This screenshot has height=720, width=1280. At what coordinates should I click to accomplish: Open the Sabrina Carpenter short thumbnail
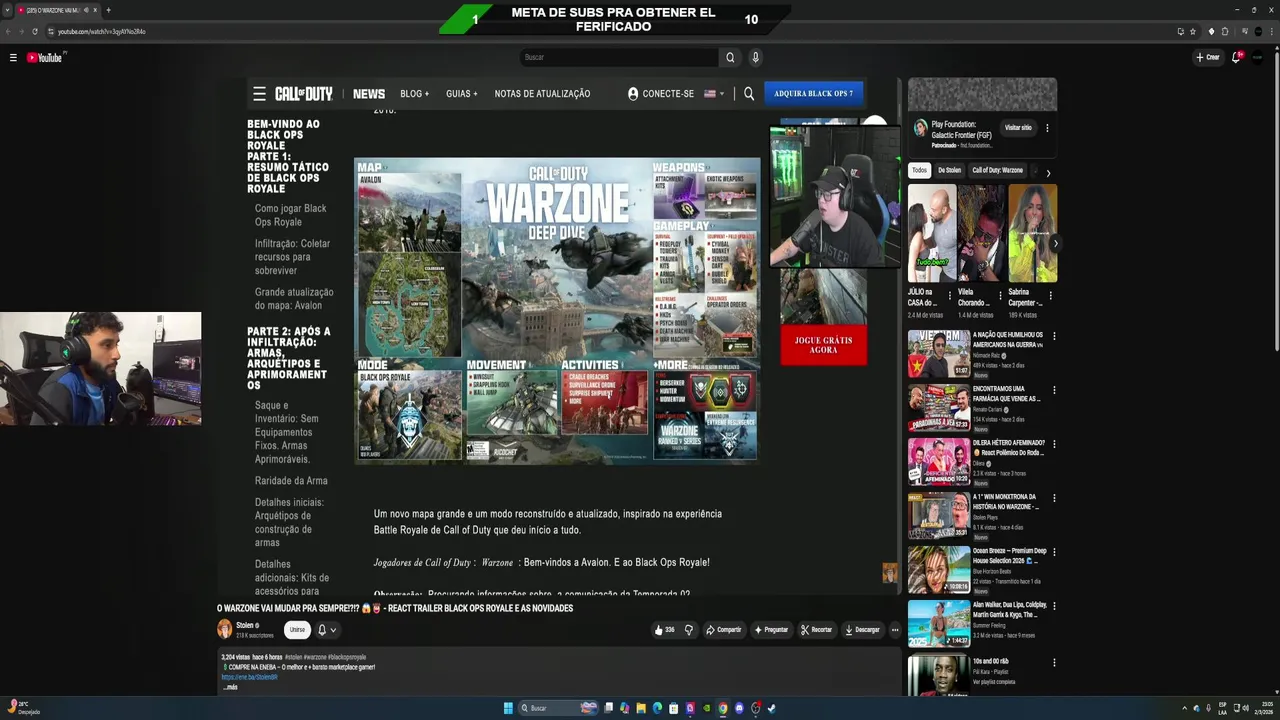pos(1032,233)
